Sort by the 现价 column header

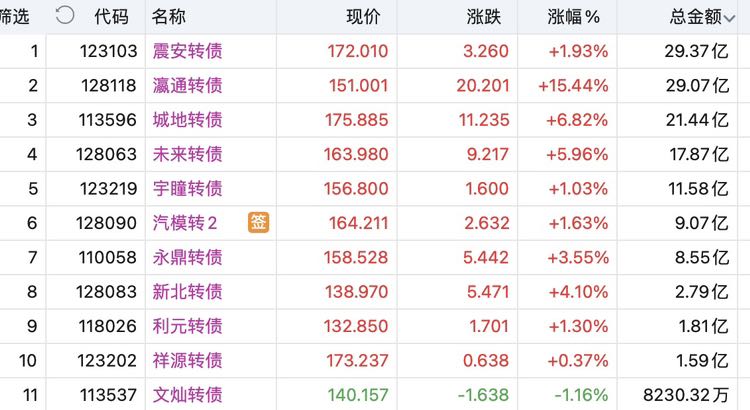[363, 17]
